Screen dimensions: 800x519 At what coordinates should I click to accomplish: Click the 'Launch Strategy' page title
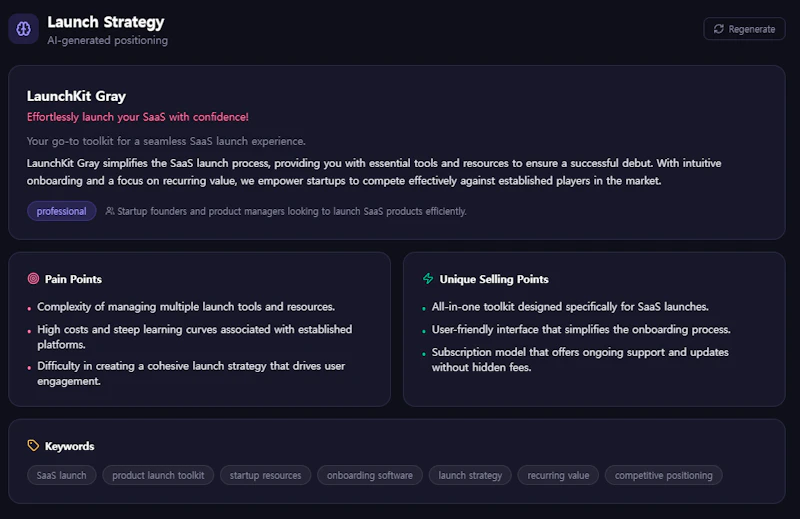click(x=106, y=22)
